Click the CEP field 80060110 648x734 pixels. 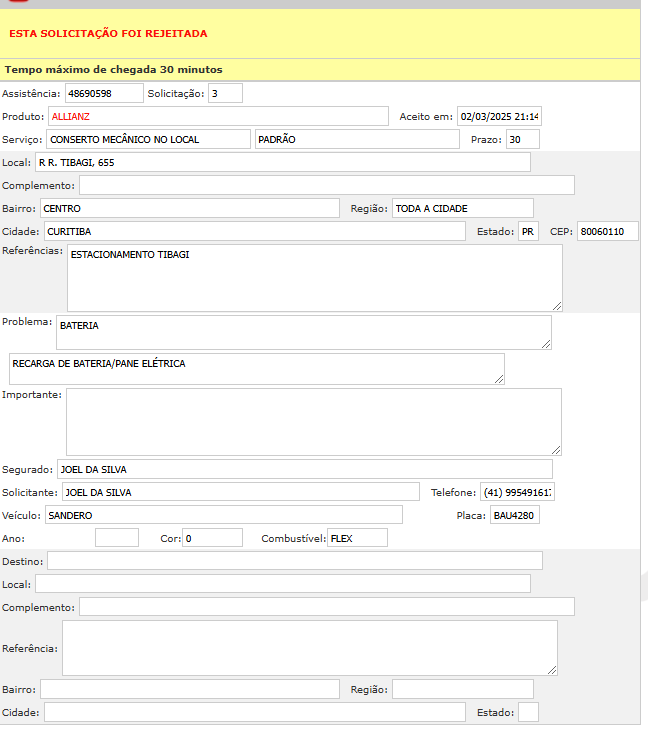pos(607,231)
